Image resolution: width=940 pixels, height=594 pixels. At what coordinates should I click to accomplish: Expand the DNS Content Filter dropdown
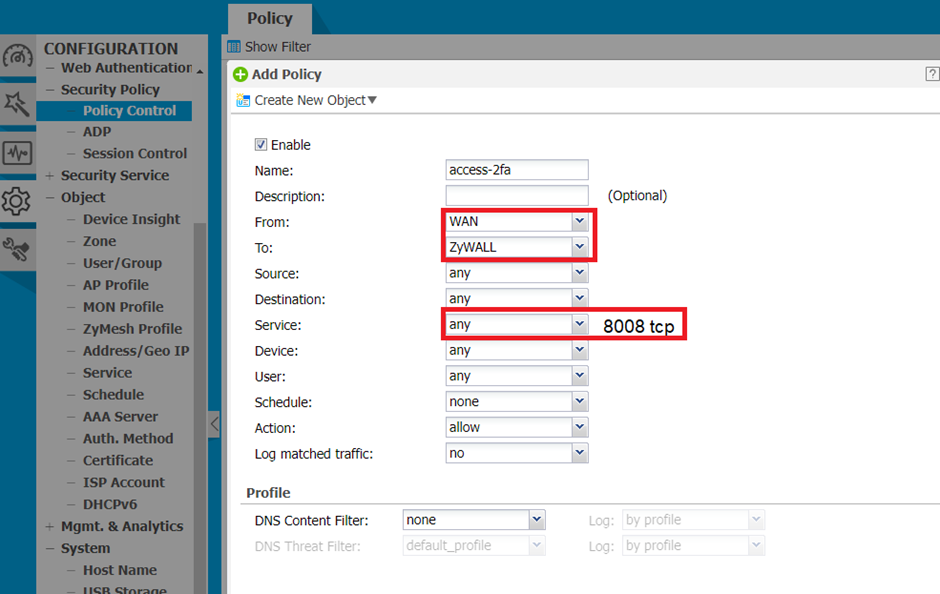[537, 520]
